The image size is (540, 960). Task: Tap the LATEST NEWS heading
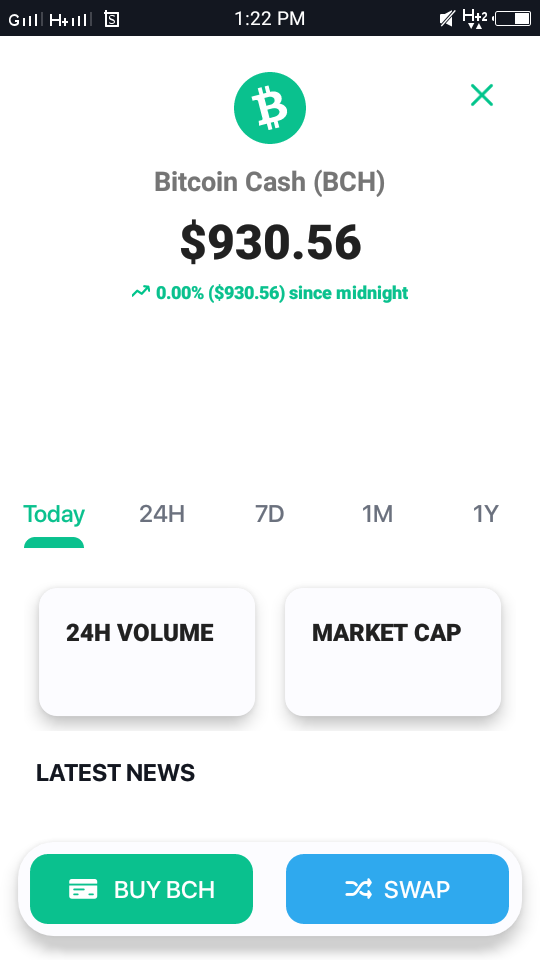115,773
